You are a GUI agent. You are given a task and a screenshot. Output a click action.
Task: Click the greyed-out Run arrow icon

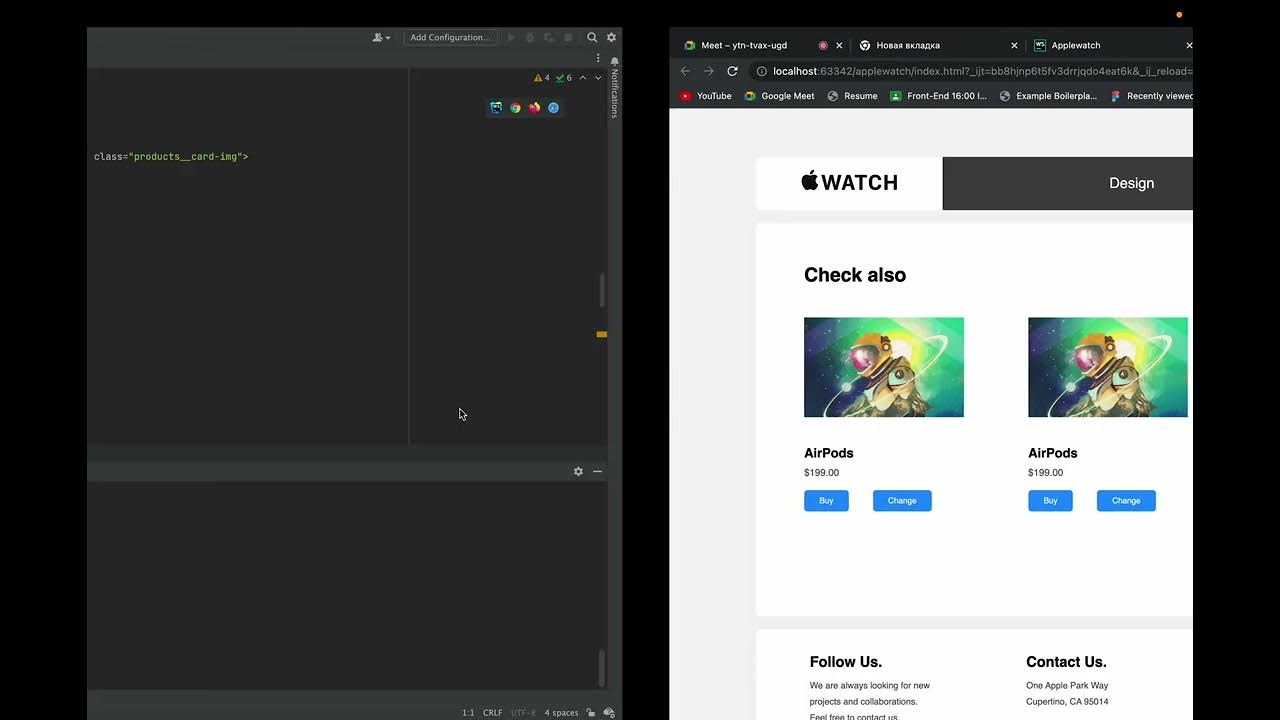[x=511, y=37]
